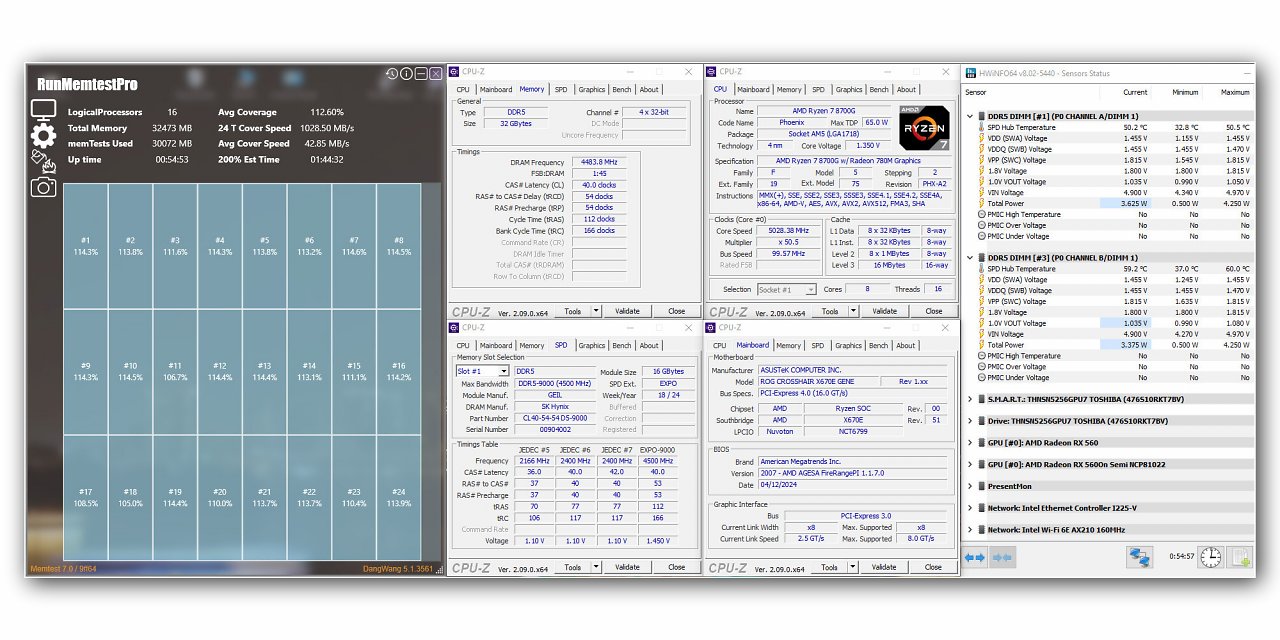The width and height of the screenshot is (1280, 640).
Task: Click the history clock icon in RunMemtestPro title bar
Action: (x=392, y=74)
